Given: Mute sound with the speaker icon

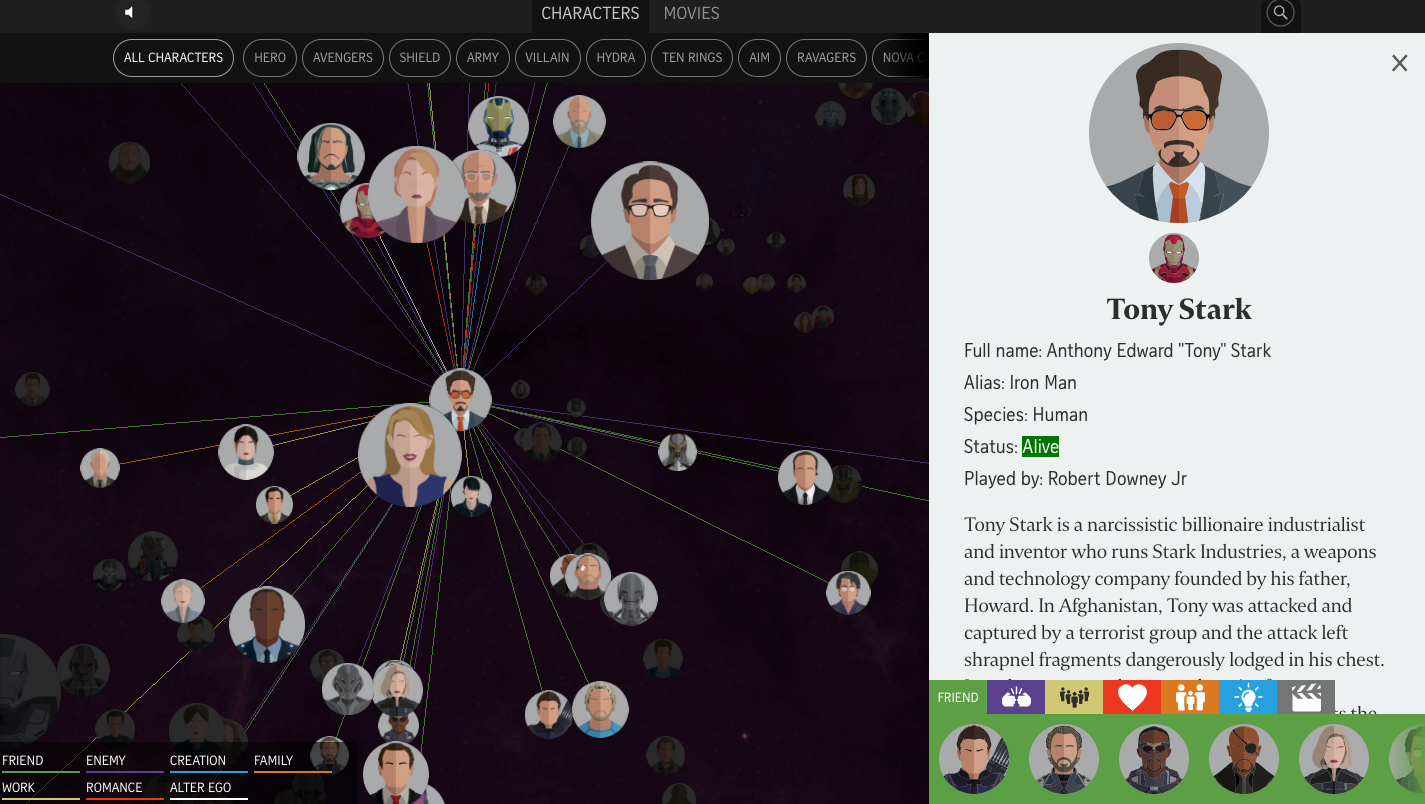Looking at the screenshot, I should tap(129, 13).
